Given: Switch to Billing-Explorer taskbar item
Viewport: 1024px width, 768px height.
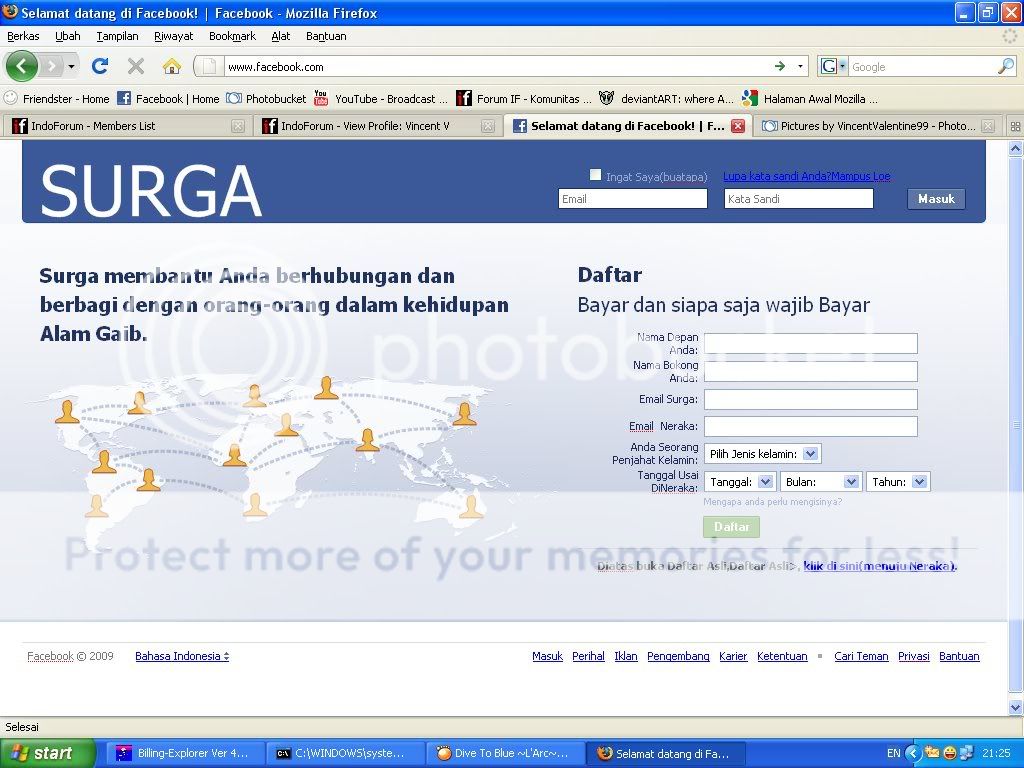Looking at the screenshot, I should tap(184, 753).
